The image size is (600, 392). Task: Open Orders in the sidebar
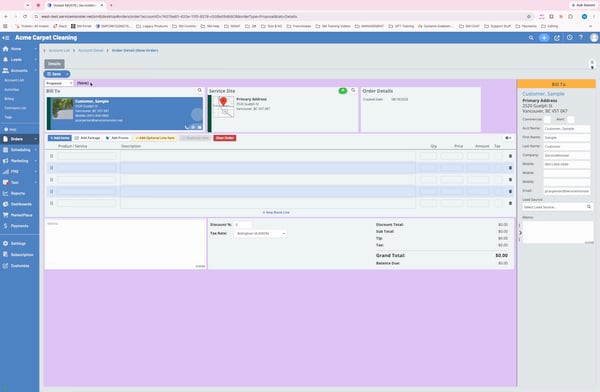[x=16, y=139]
